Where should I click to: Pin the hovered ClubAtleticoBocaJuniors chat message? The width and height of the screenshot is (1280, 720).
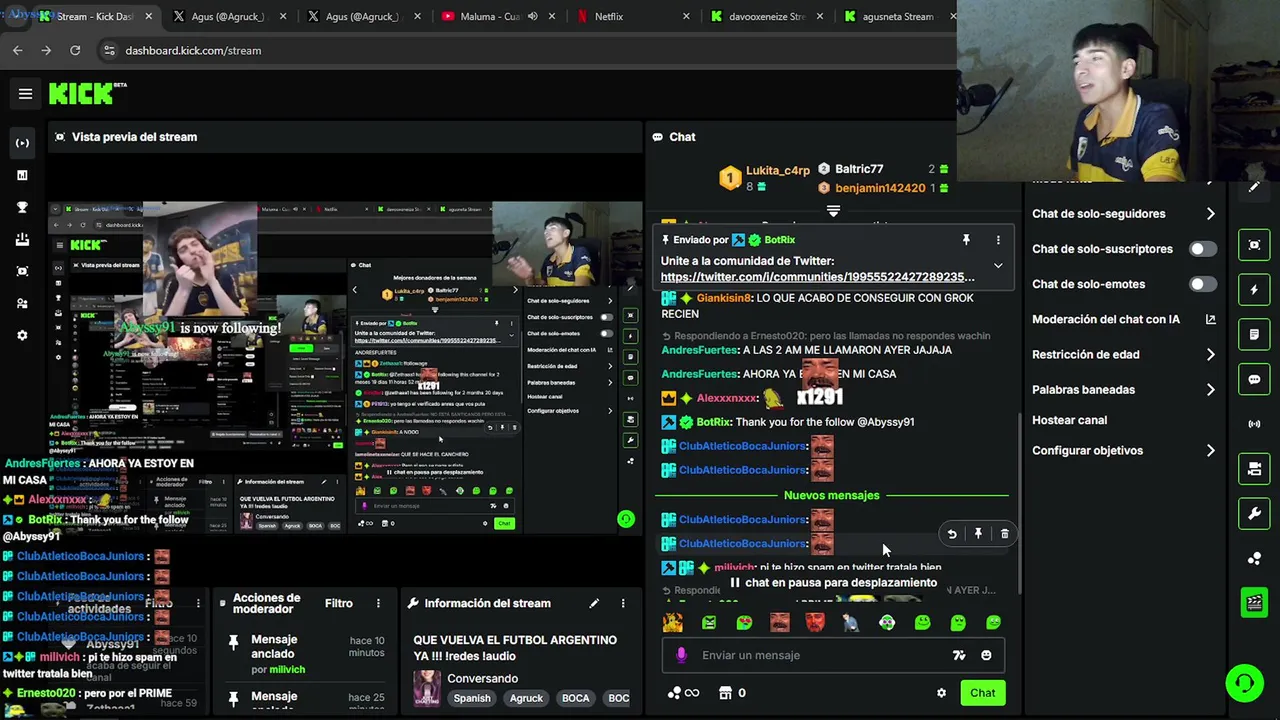978,534
